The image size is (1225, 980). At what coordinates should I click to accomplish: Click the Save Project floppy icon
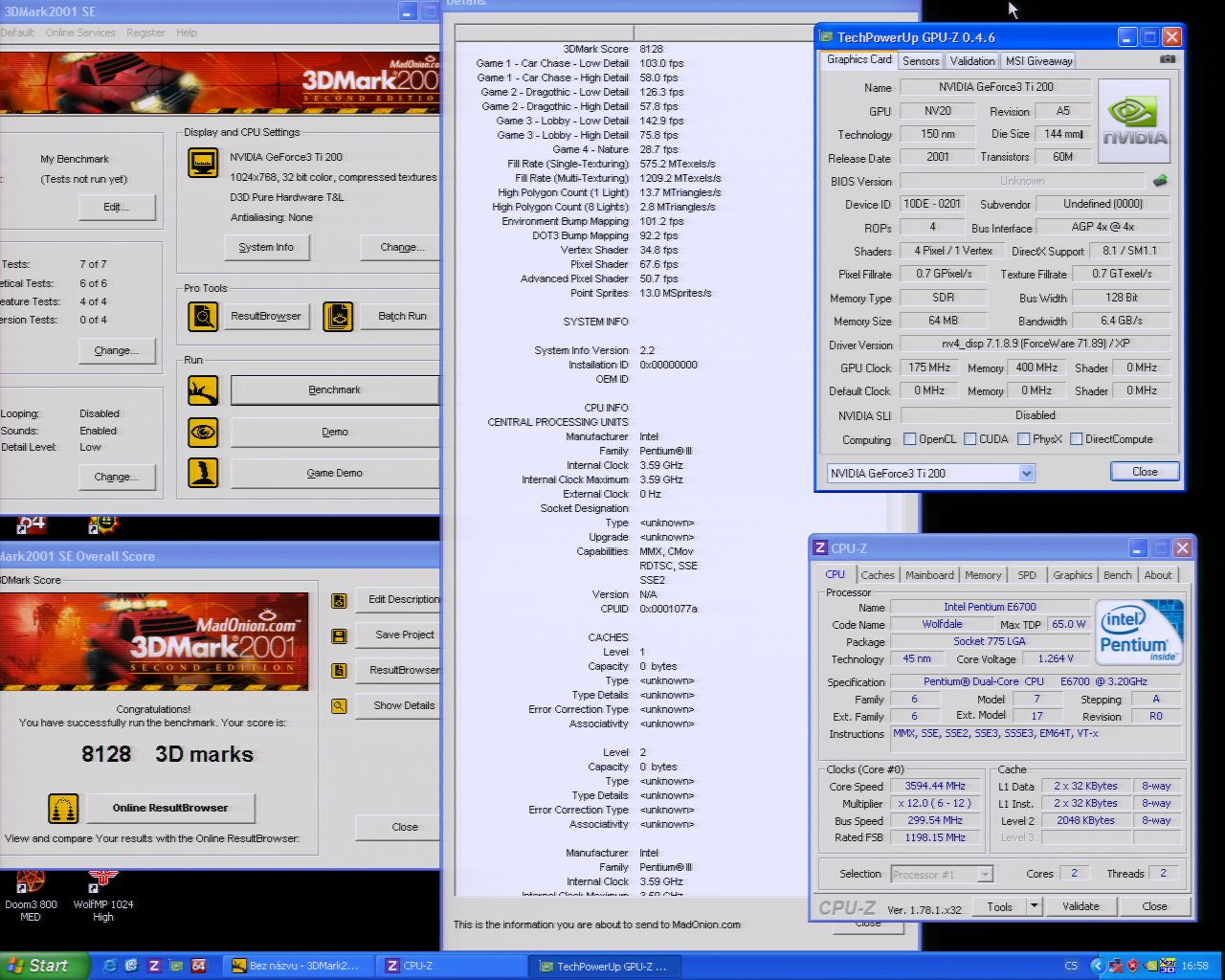point(339,635)
